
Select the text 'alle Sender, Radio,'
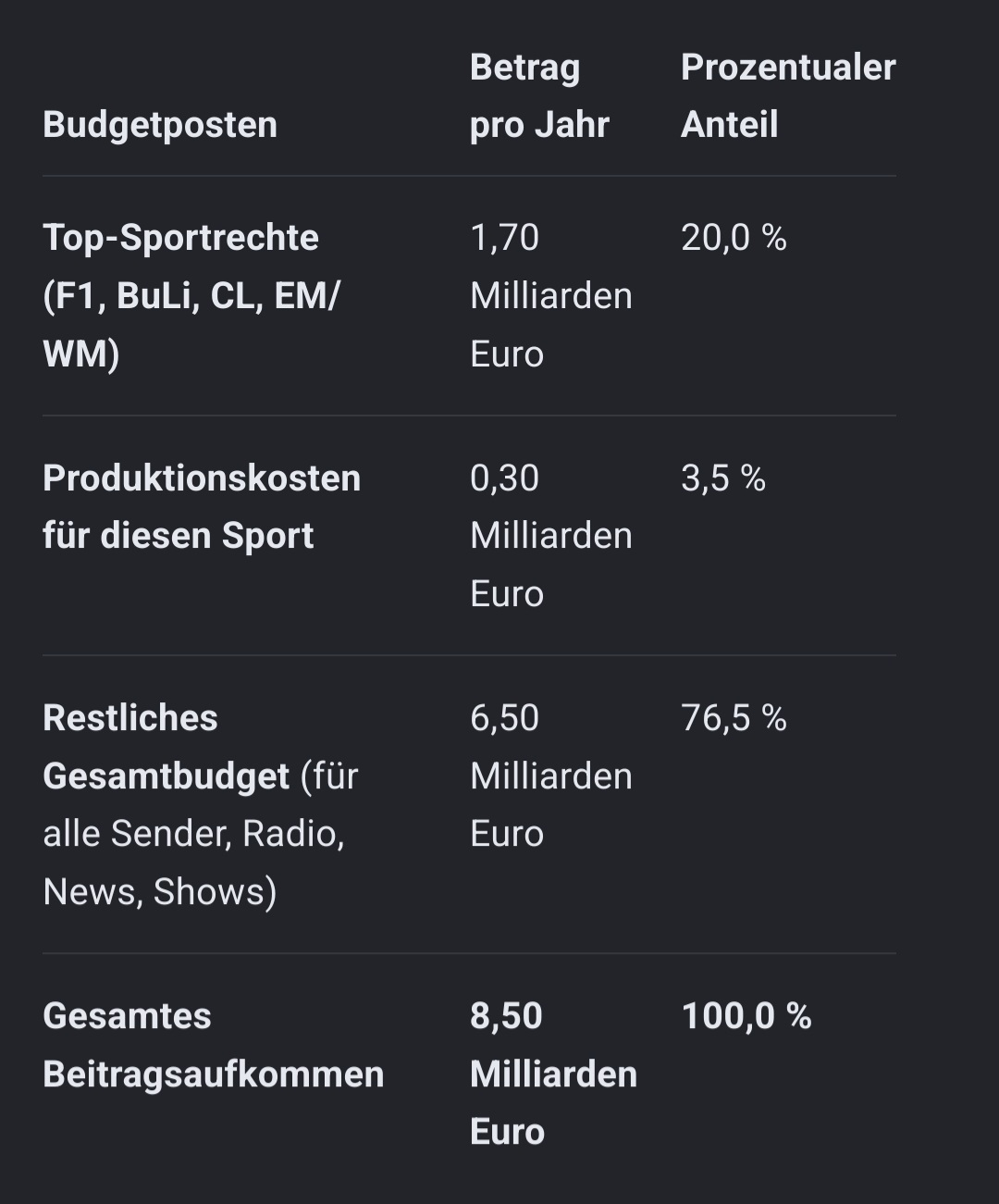193,834
